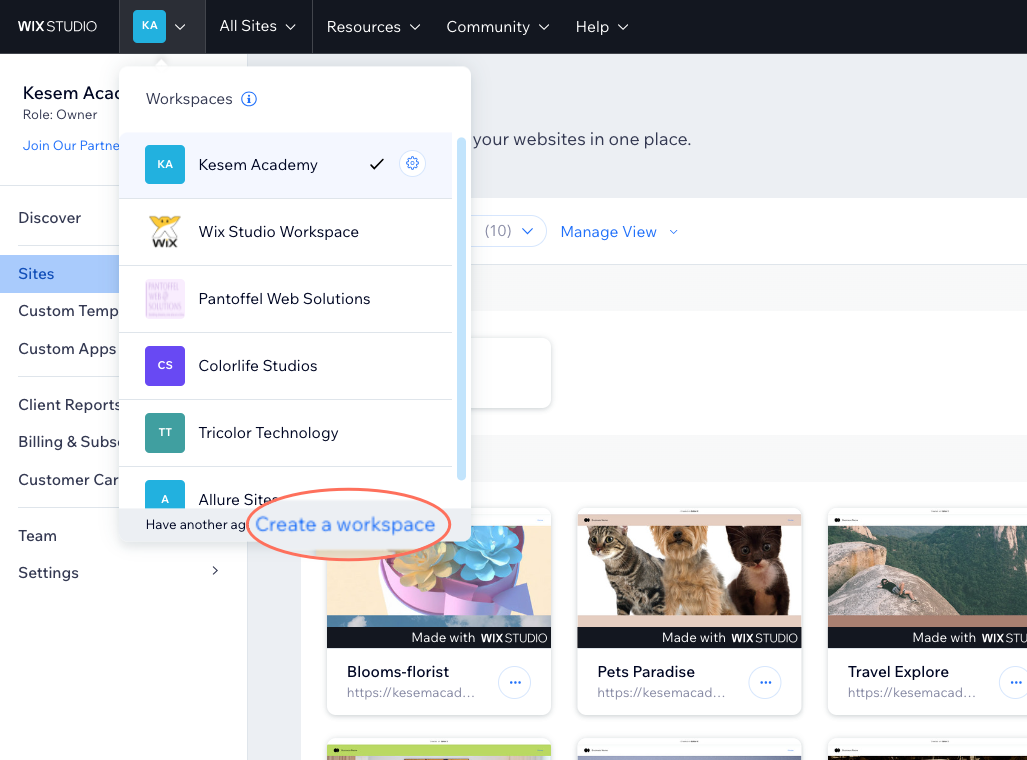Open the Community menu
Screen dimensions: 1027x760
pos(498,27)
